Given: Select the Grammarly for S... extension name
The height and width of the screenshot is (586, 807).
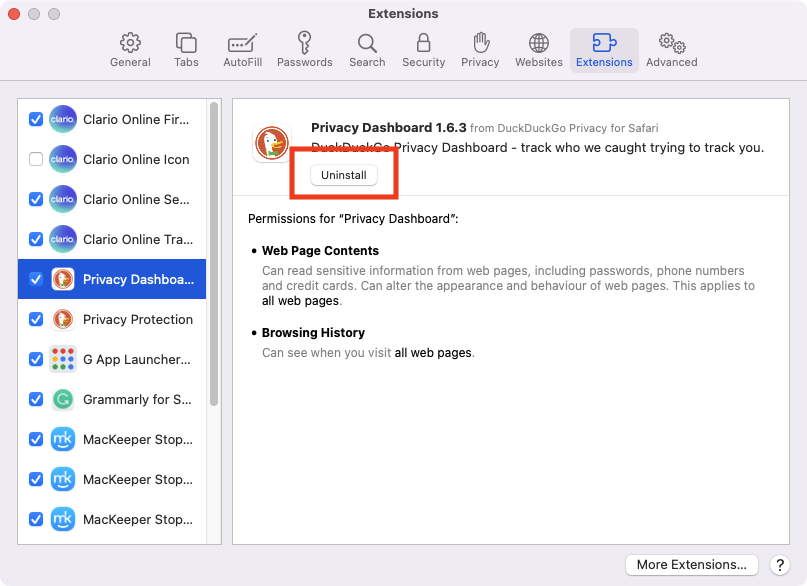Looking at the screenshot, I should point(137,399).
